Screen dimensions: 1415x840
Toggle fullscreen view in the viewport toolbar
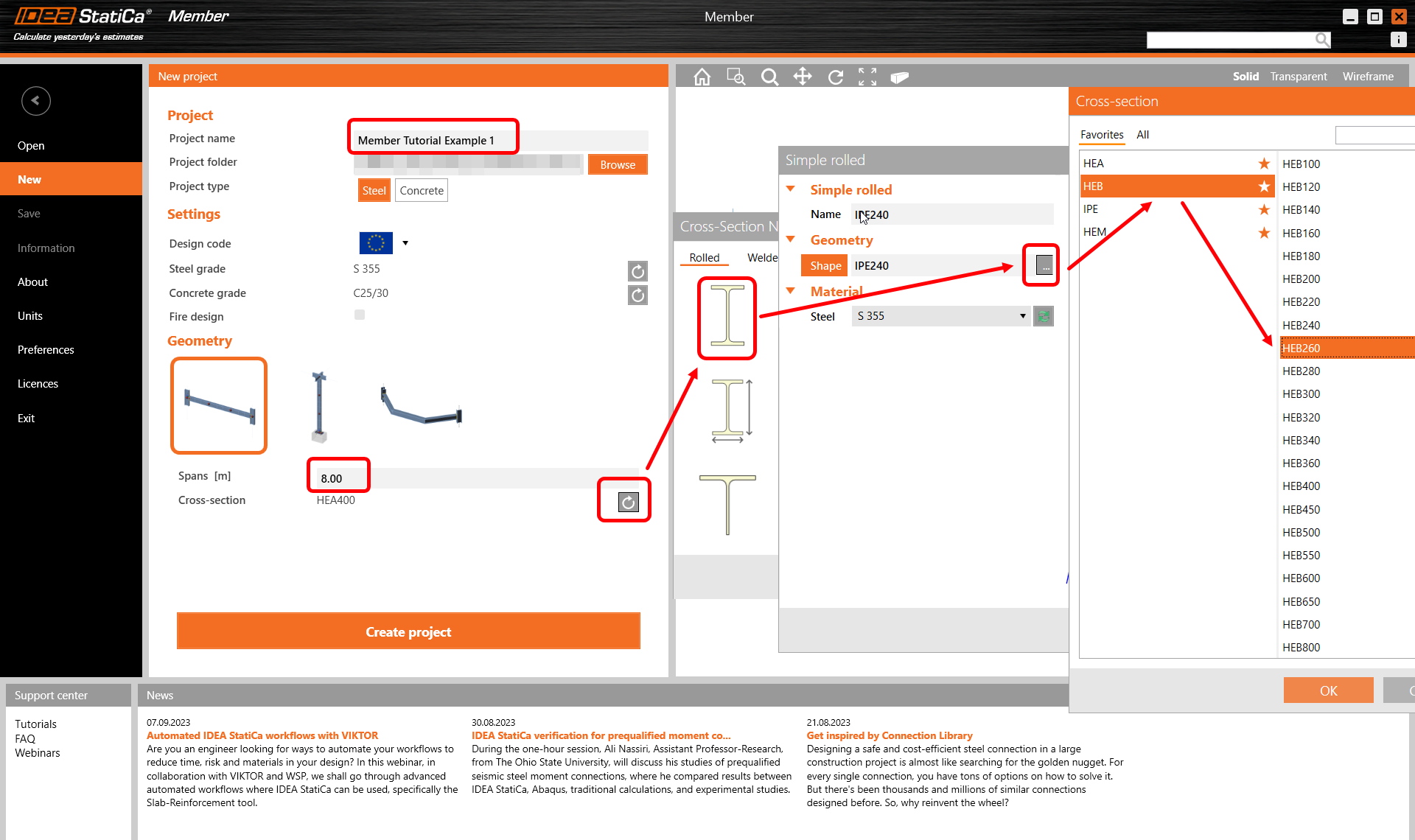pyautogui.click(x=867, y=76)
